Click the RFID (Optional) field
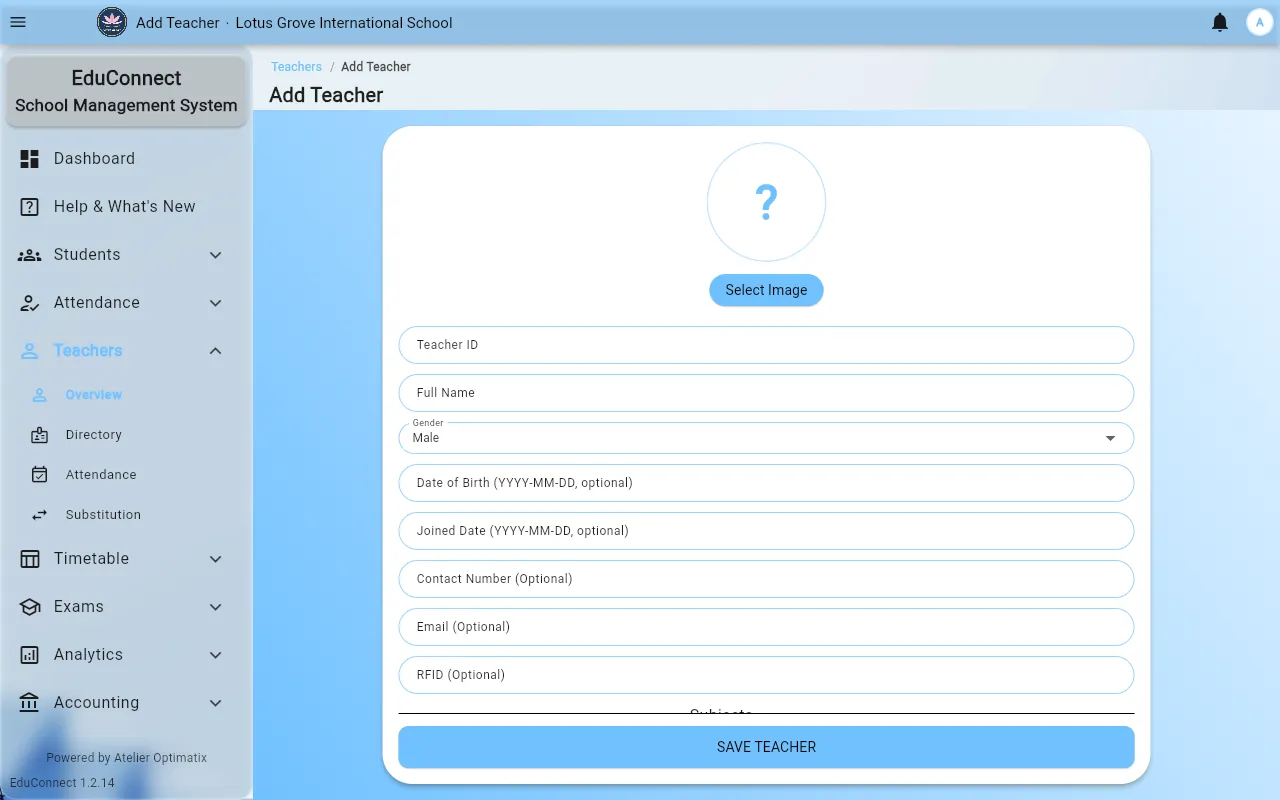Screen dimensions: 1280x800 pyautogui.click(x=766, y=675)
